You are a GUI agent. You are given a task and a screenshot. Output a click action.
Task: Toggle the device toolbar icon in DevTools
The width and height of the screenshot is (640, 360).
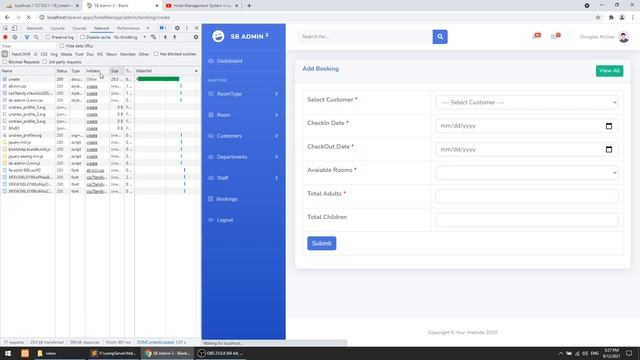click(14, 28)
